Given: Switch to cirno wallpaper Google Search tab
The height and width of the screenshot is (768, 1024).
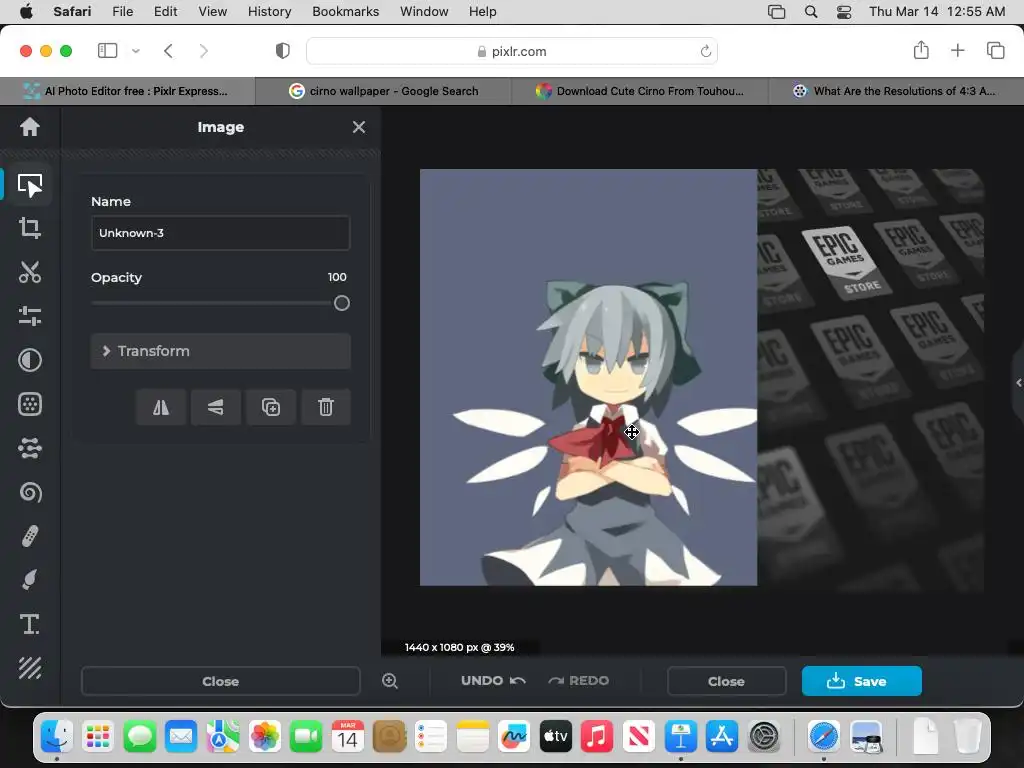Looking at the screenshot, I should 383,91.
